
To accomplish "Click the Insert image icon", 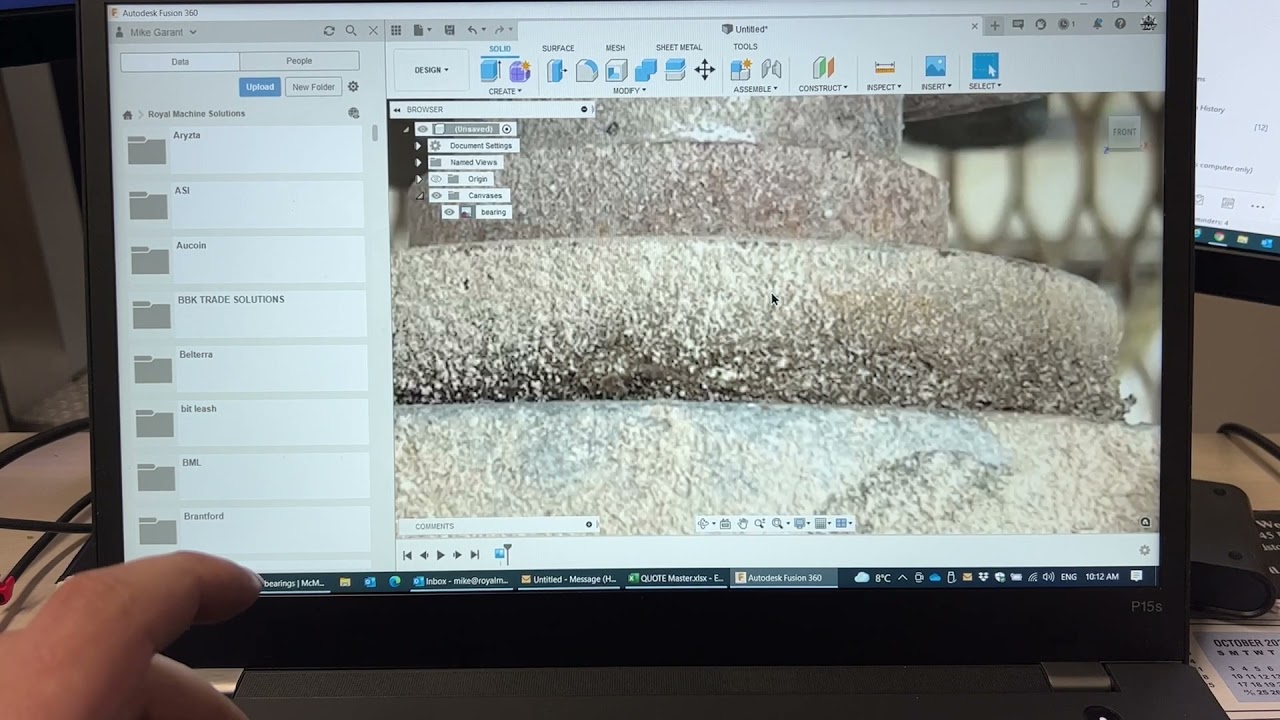I will click(x=935, y=66).
